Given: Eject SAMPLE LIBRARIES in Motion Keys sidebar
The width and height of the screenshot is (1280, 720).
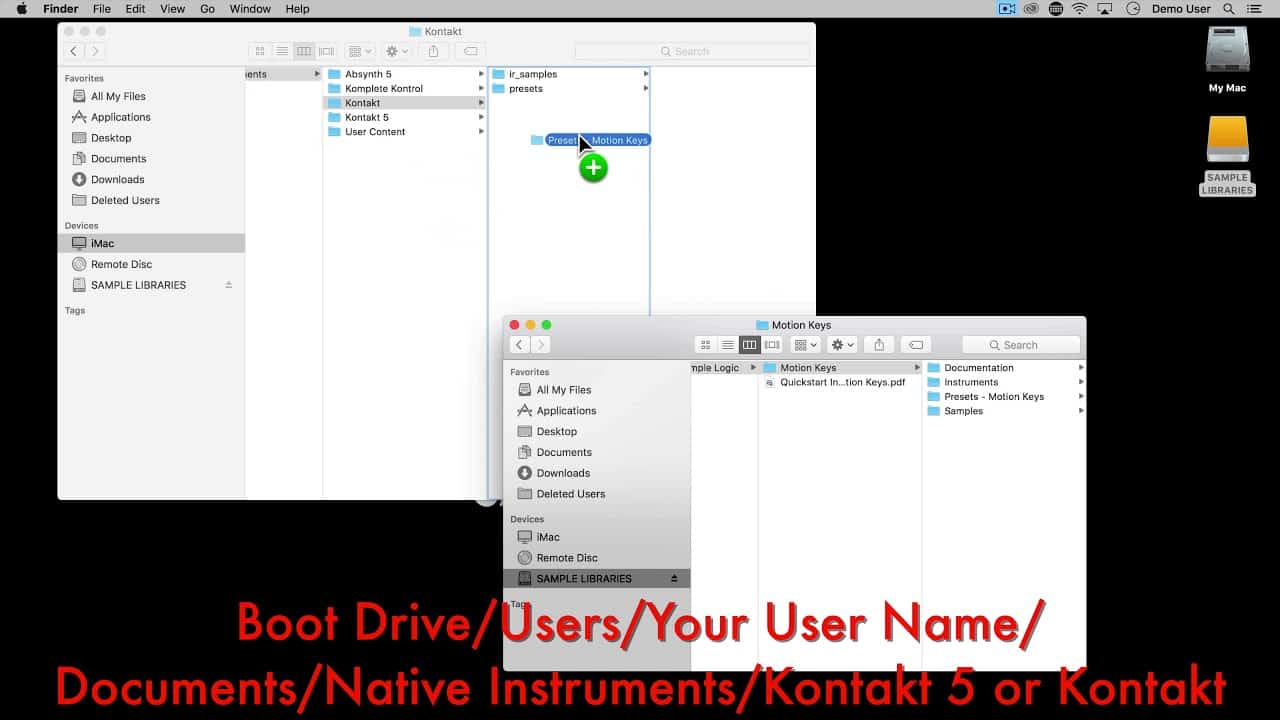Looking at the screenshot, I should click(x=674, y=579).
